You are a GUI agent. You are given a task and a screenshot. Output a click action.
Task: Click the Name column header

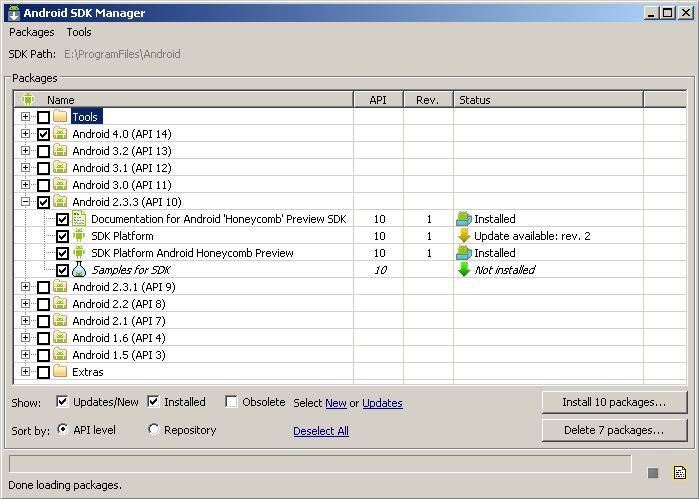click(184, 99)
